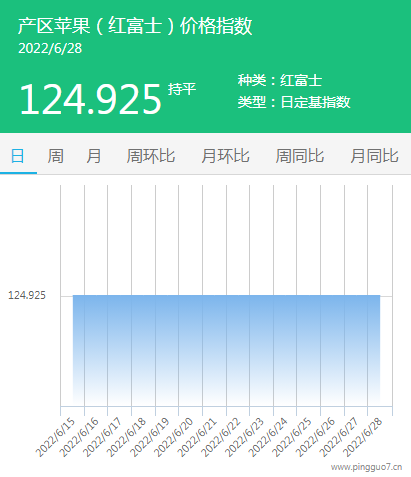The height and width of the screenshot is (477, 411).
Task: Switch to the 周 weekly tab
Action: (55, 156)
